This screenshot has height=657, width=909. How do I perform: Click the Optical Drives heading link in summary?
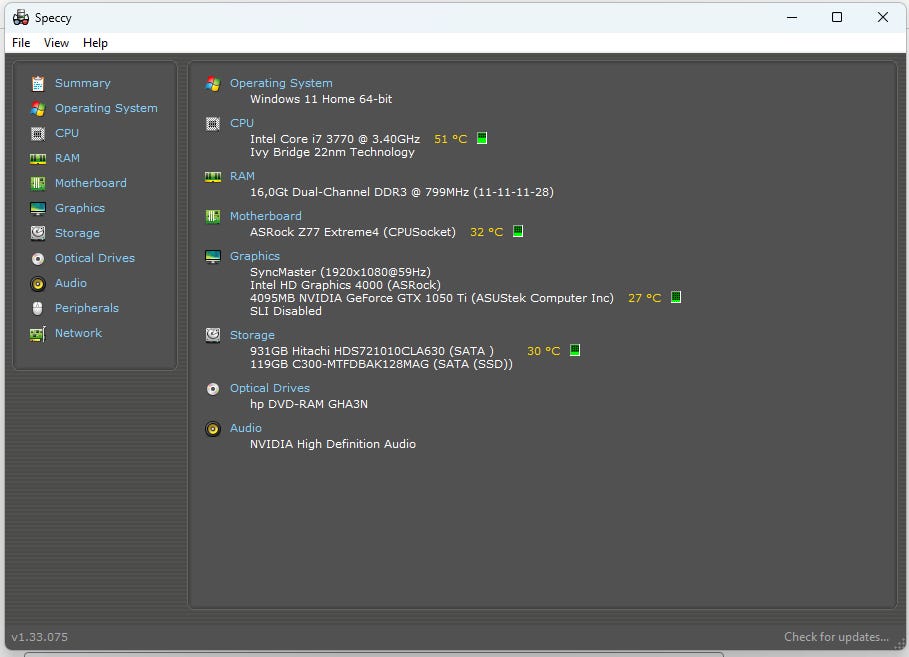pos(270,388)
